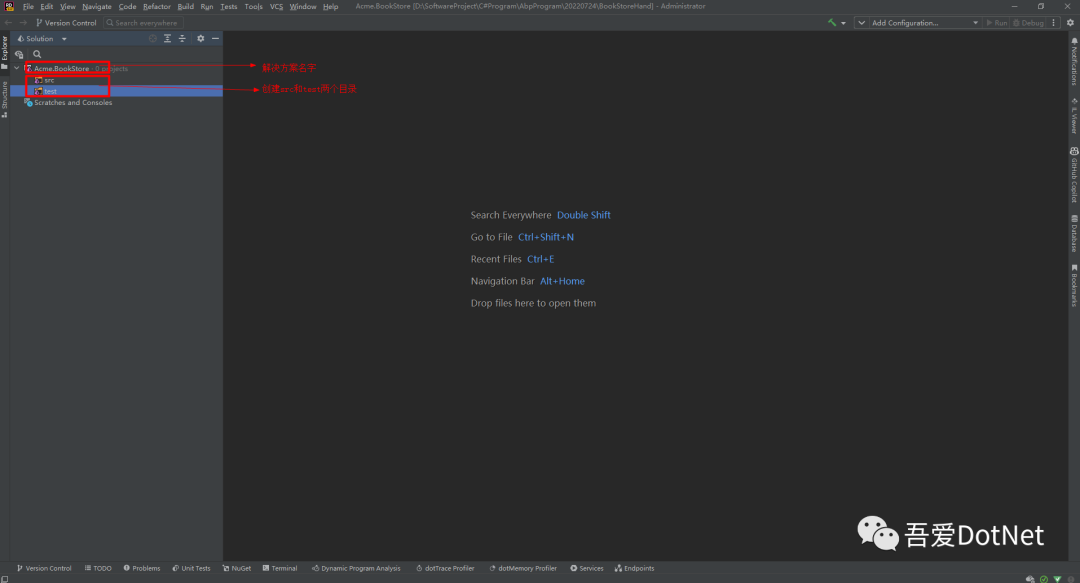Open Dynamic Program Analysis tool window
Screen dimensions: 1080x583
[356, 569]
